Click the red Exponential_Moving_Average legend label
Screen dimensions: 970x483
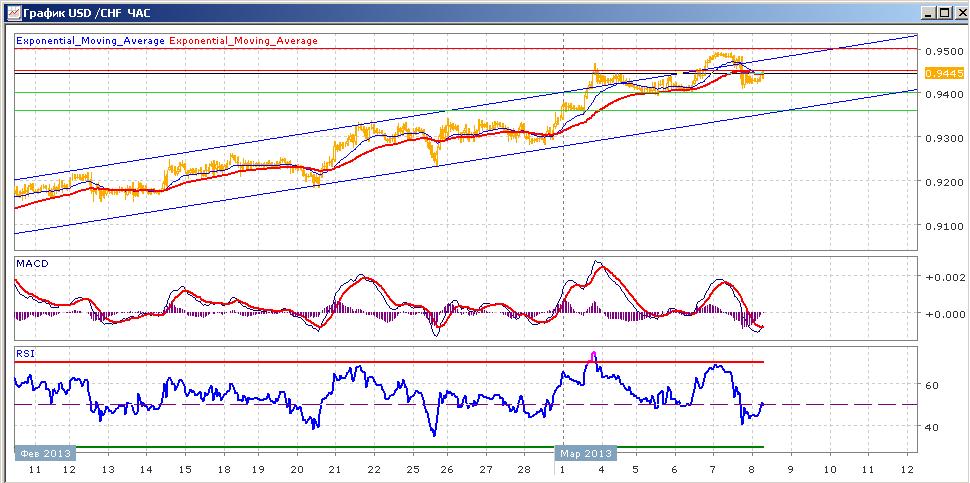click(243, 41)
